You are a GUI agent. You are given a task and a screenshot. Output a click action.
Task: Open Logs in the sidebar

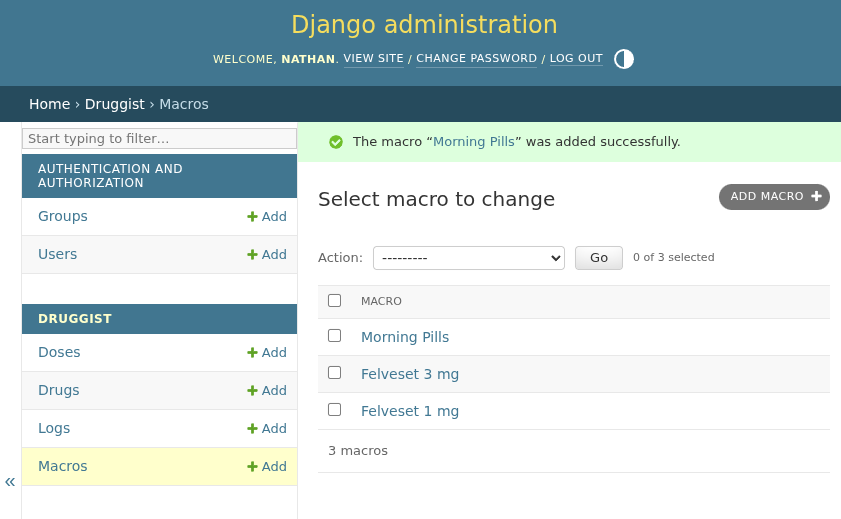pyautogui.click(x=54, y=428)
